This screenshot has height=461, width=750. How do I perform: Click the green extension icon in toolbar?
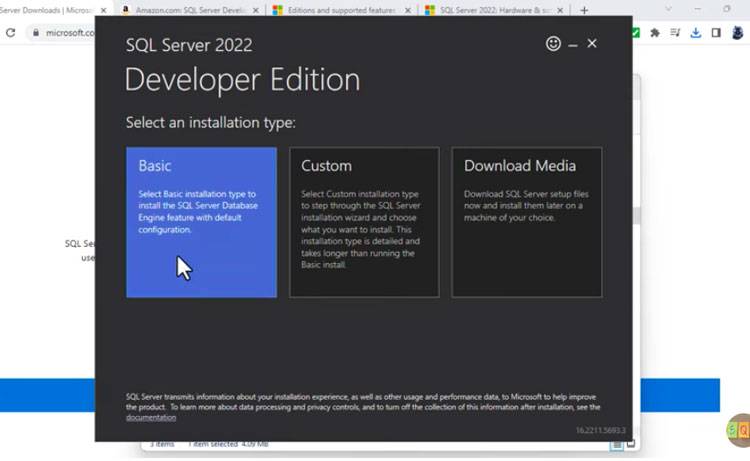pos(636,32)
